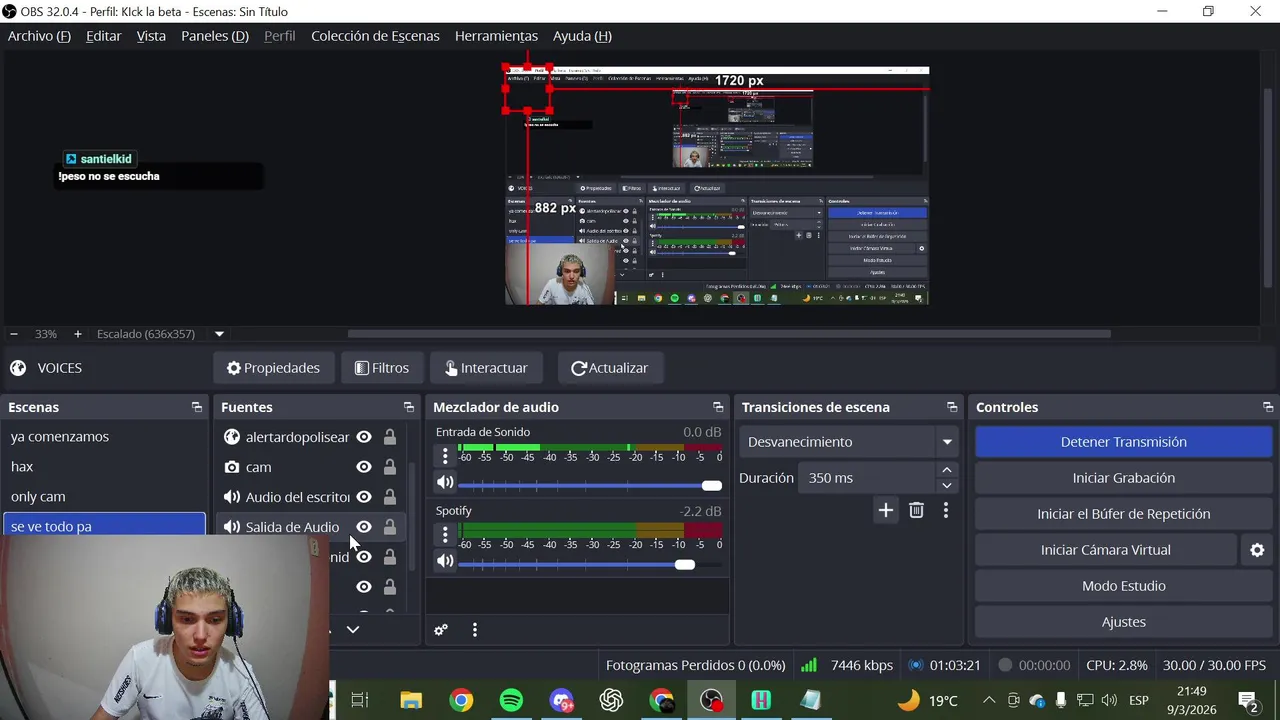Open the Escalado preview scaling dropdown
This screenshot has height=720, width=1280.
click(219, 334)
